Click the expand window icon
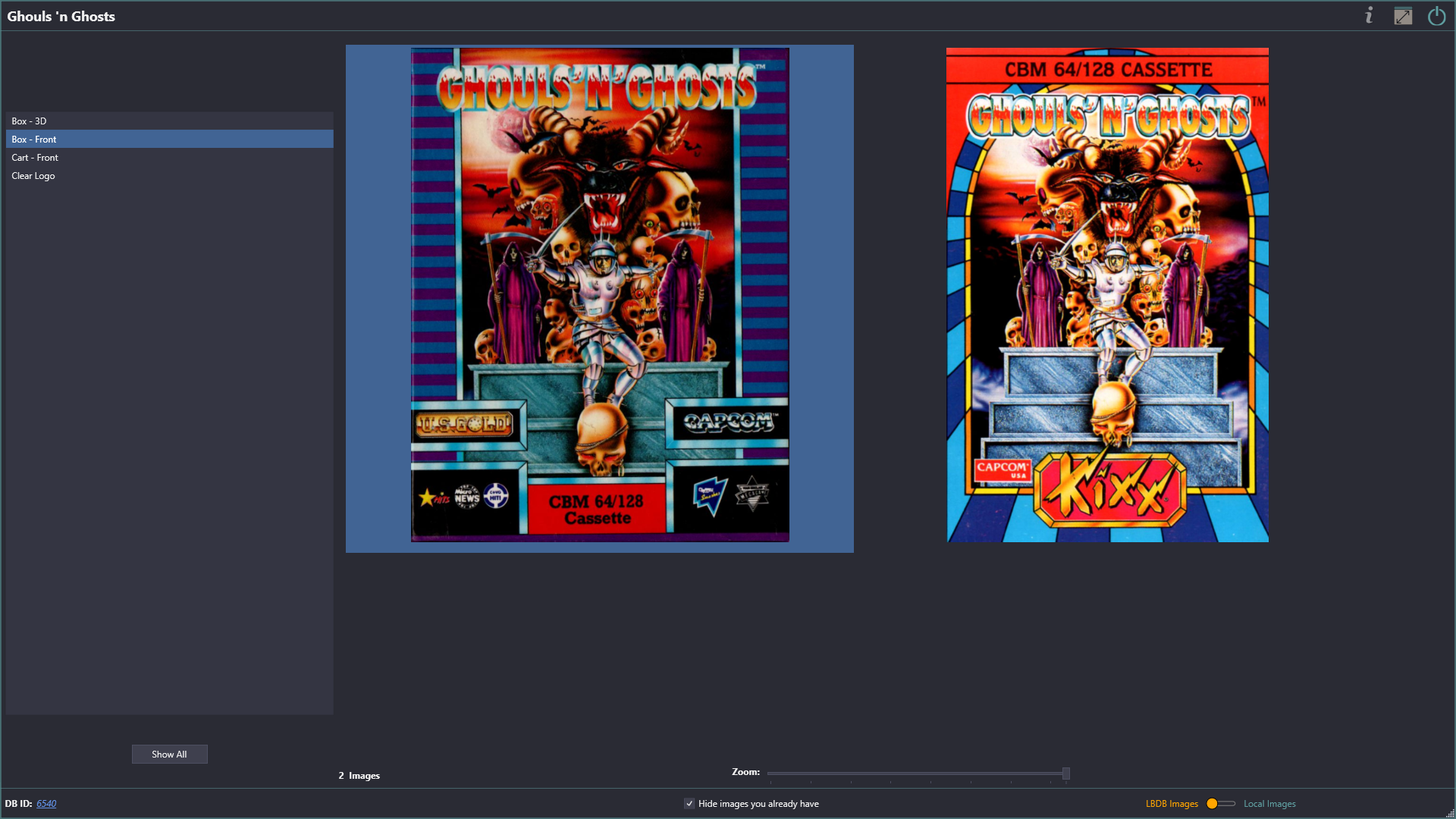The width and height of the screenshot is (1456, 819). (x=1403, y=16)
